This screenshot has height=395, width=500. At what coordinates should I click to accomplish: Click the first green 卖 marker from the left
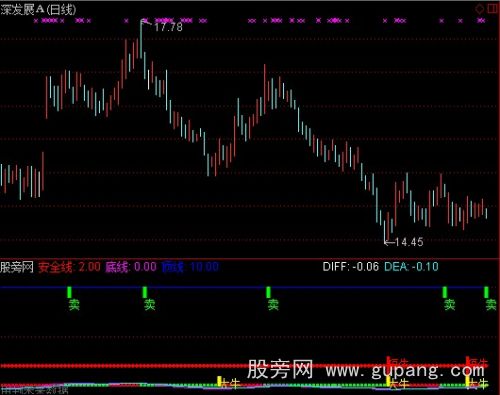click(x=74, y=305)
